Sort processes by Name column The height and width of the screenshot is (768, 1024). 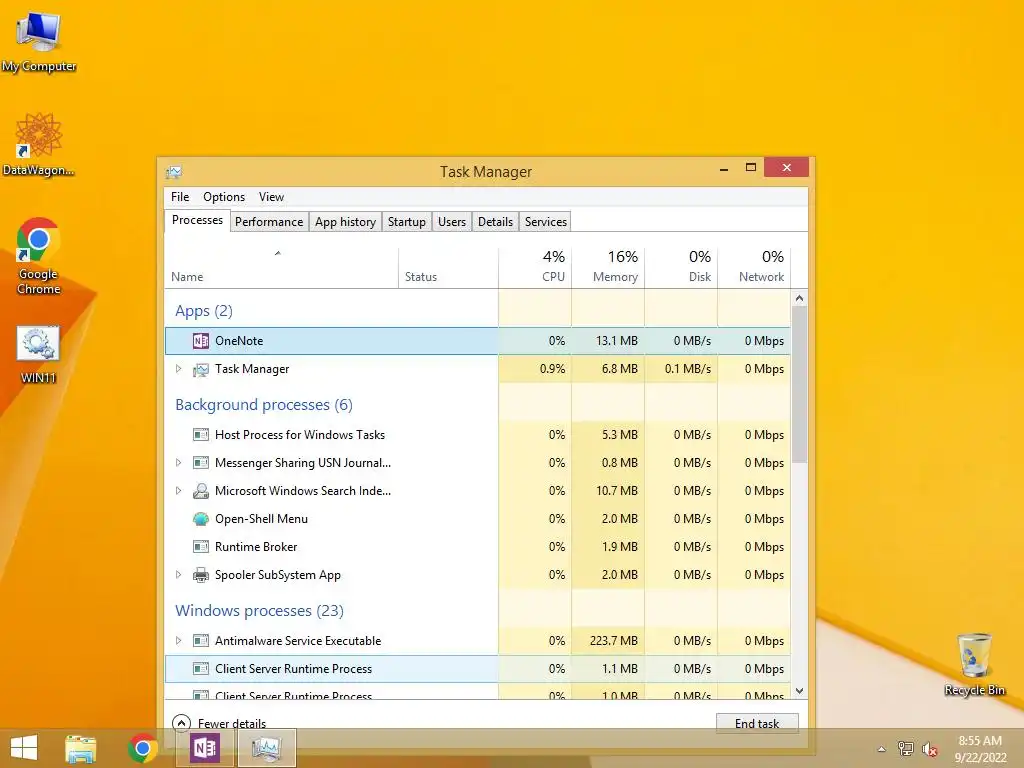(x=281, y=268)
